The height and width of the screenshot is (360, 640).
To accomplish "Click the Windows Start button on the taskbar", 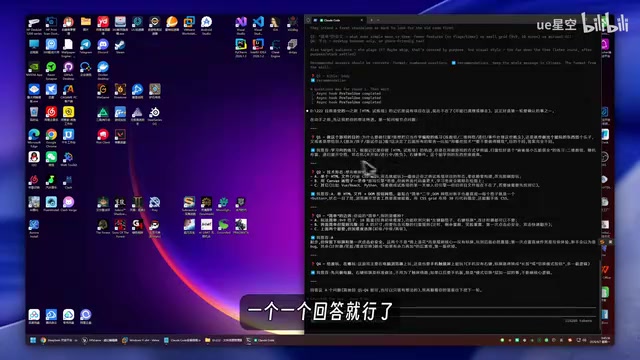I will 33,340.
